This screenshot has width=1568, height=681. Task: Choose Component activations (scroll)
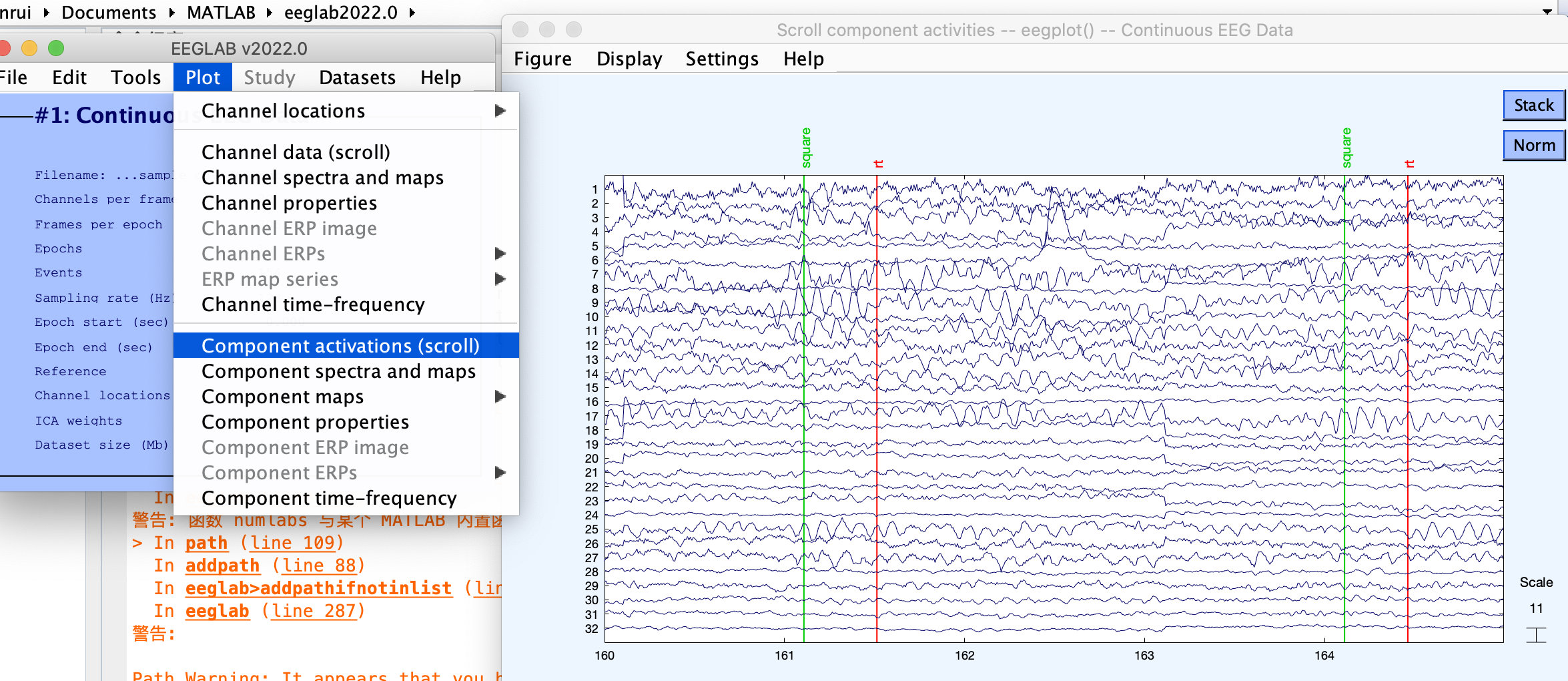(x=346, y=345)
